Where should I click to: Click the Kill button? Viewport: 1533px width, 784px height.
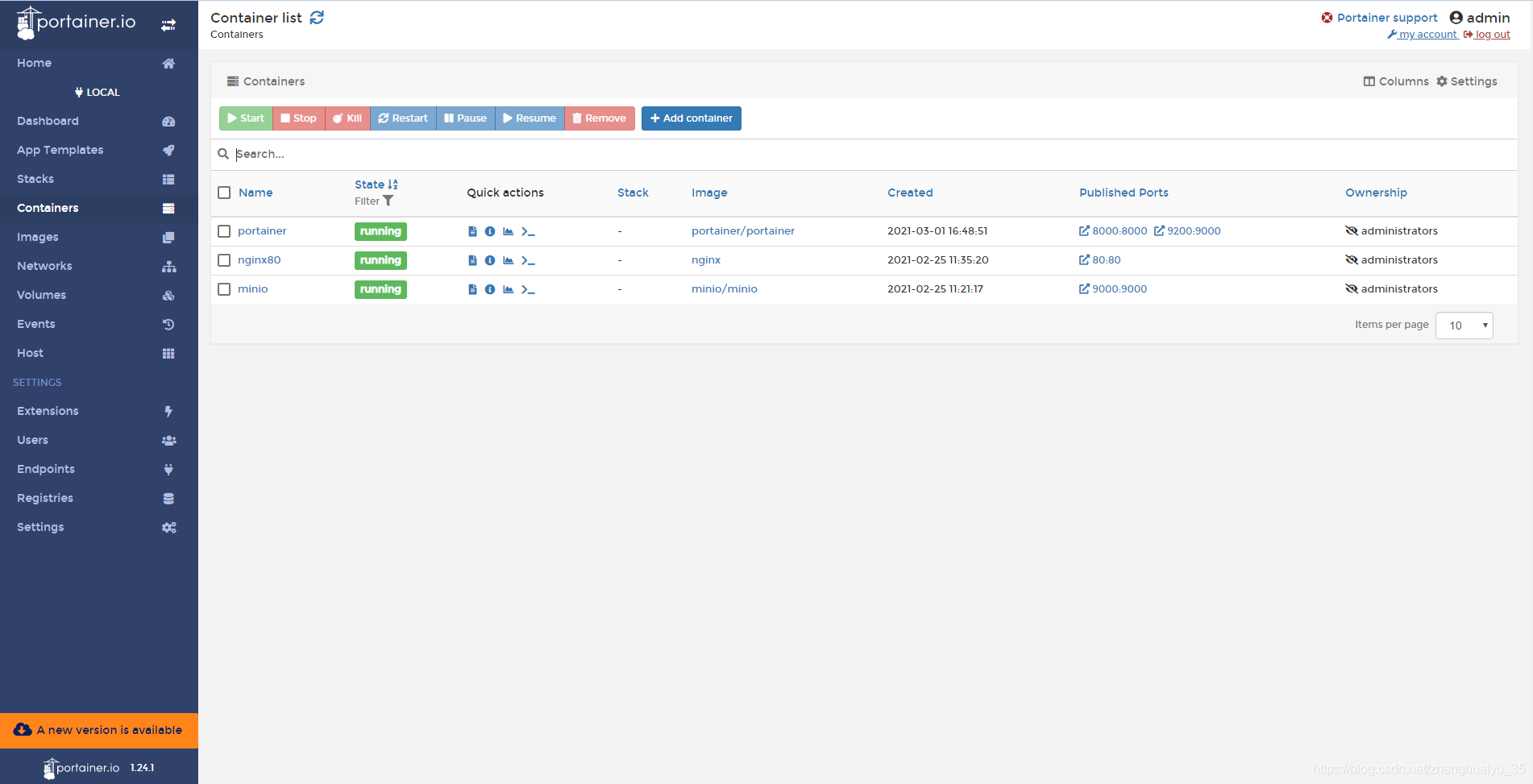pyautogui.click(x=348, y=118)
